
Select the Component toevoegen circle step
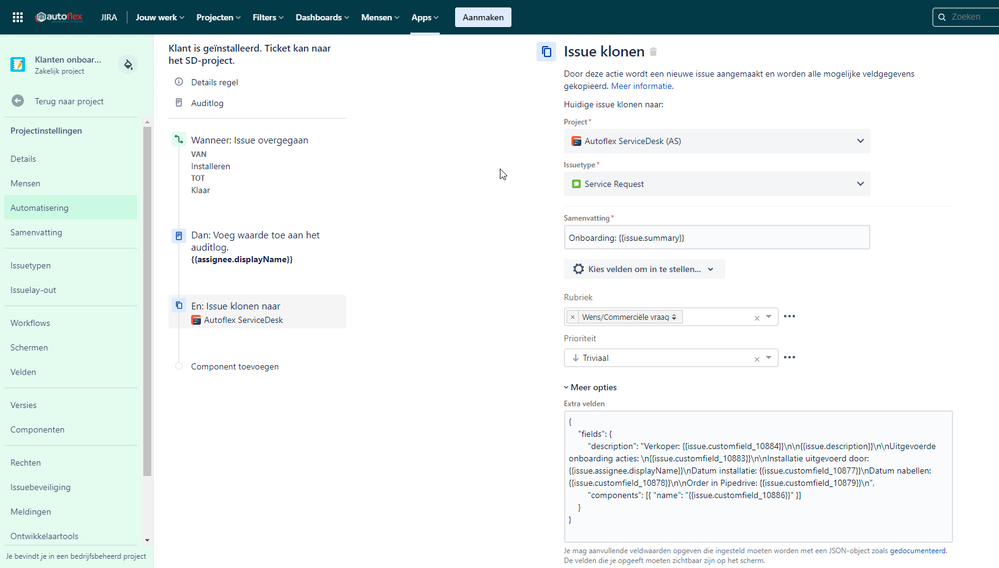click(179, 366)
